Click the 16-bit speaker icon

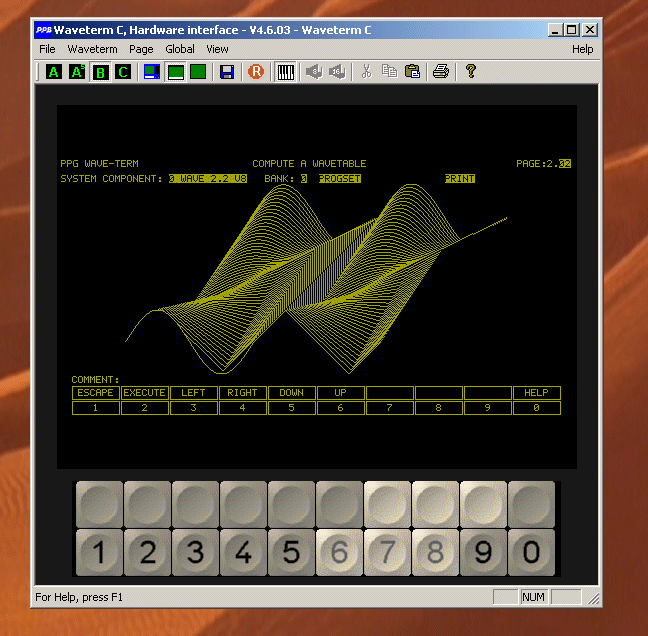click(337, 72)
